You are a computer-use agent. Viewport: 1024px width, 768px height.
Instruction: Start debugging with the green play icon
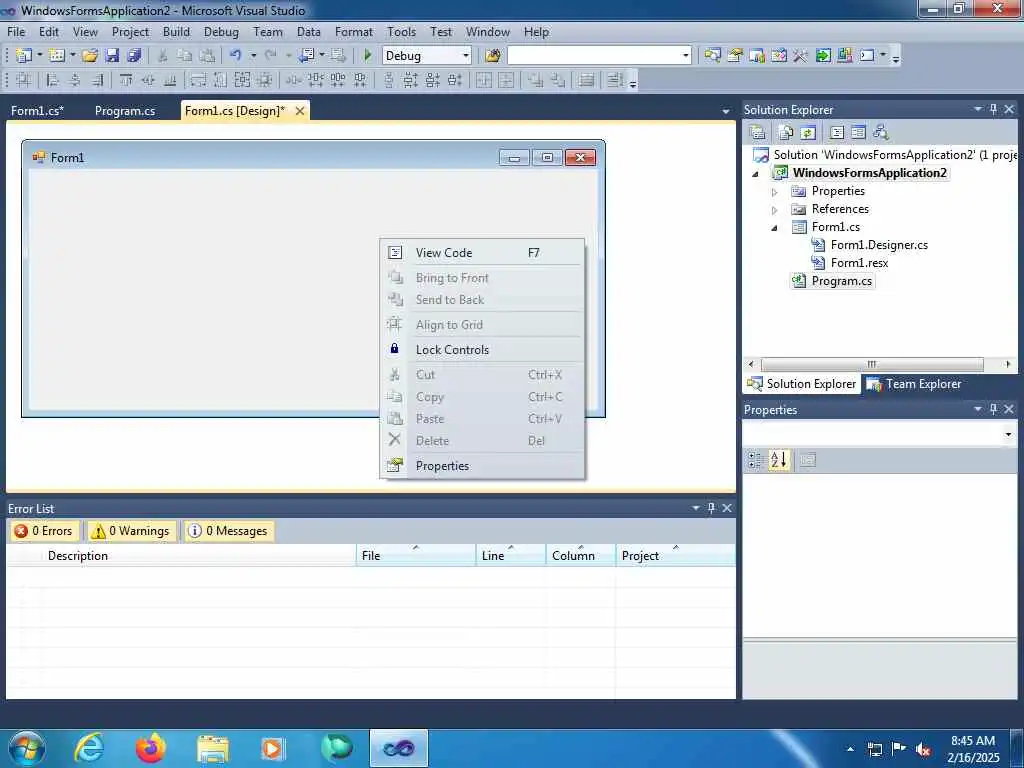[368, 56]
